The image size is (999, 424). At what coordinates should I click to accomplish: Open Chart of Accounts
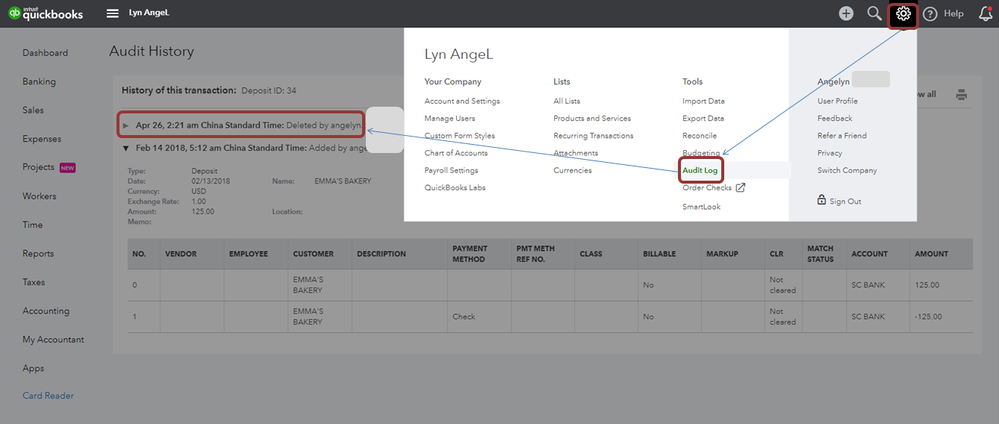(456, 153)
